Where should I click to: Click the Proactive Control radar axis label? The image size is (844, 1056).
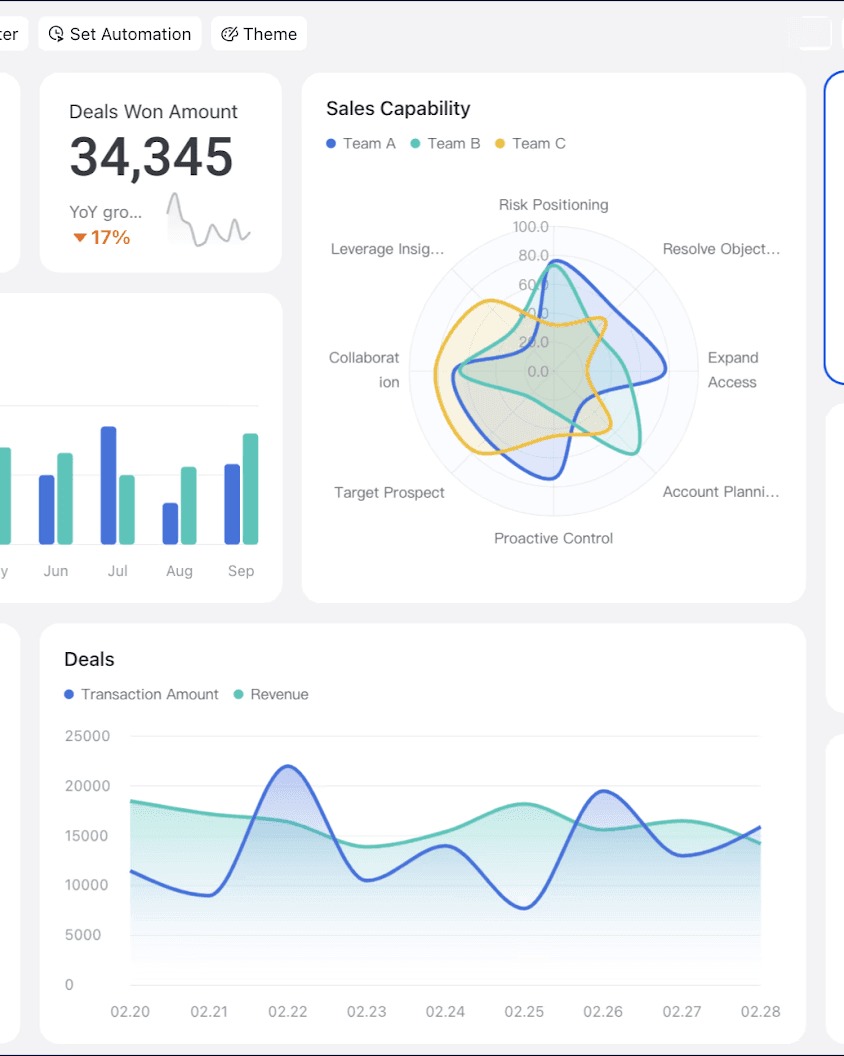tap(554, 538)
